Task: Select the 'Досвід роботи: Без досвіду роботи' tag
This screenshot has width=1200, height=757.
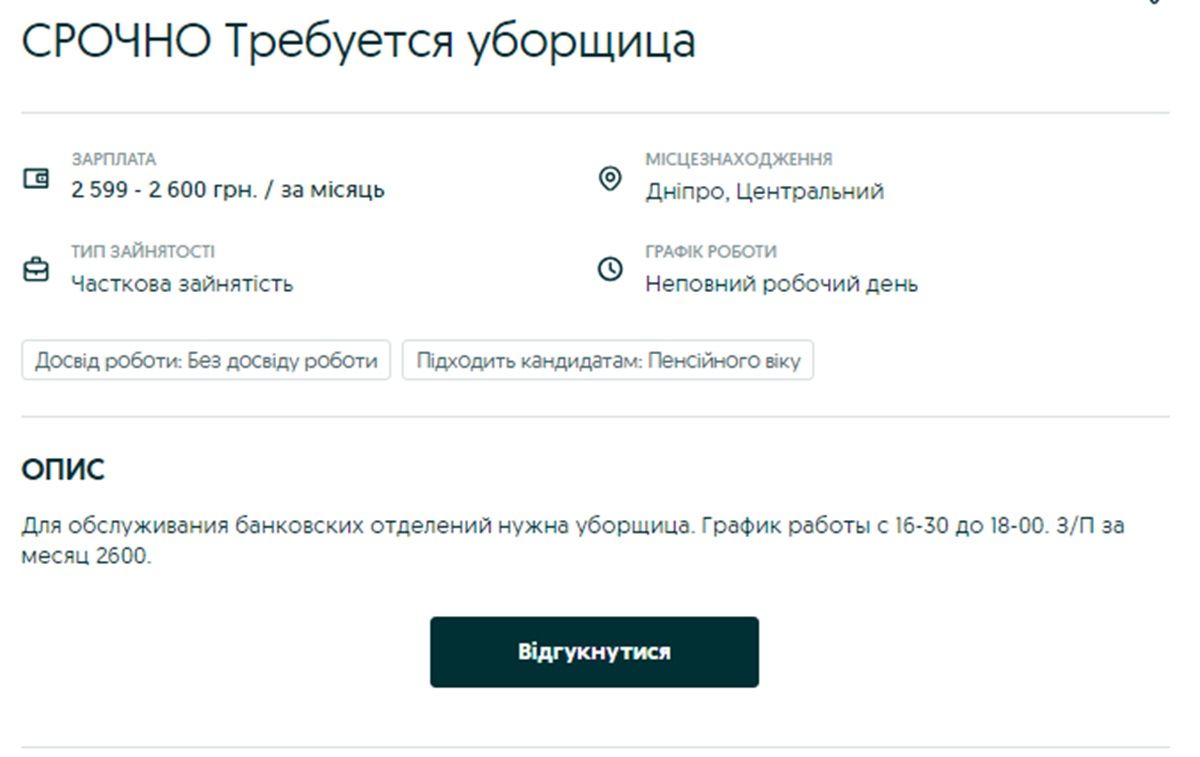Action: click(x=206, y=361)
